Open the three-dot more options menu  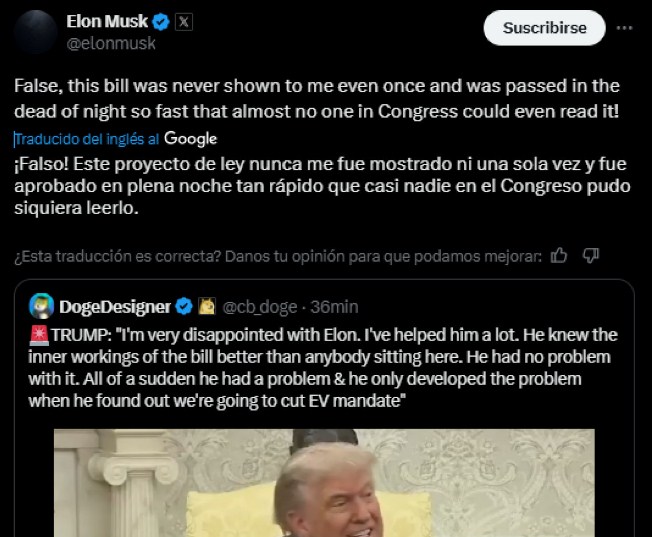coord(625,28)
